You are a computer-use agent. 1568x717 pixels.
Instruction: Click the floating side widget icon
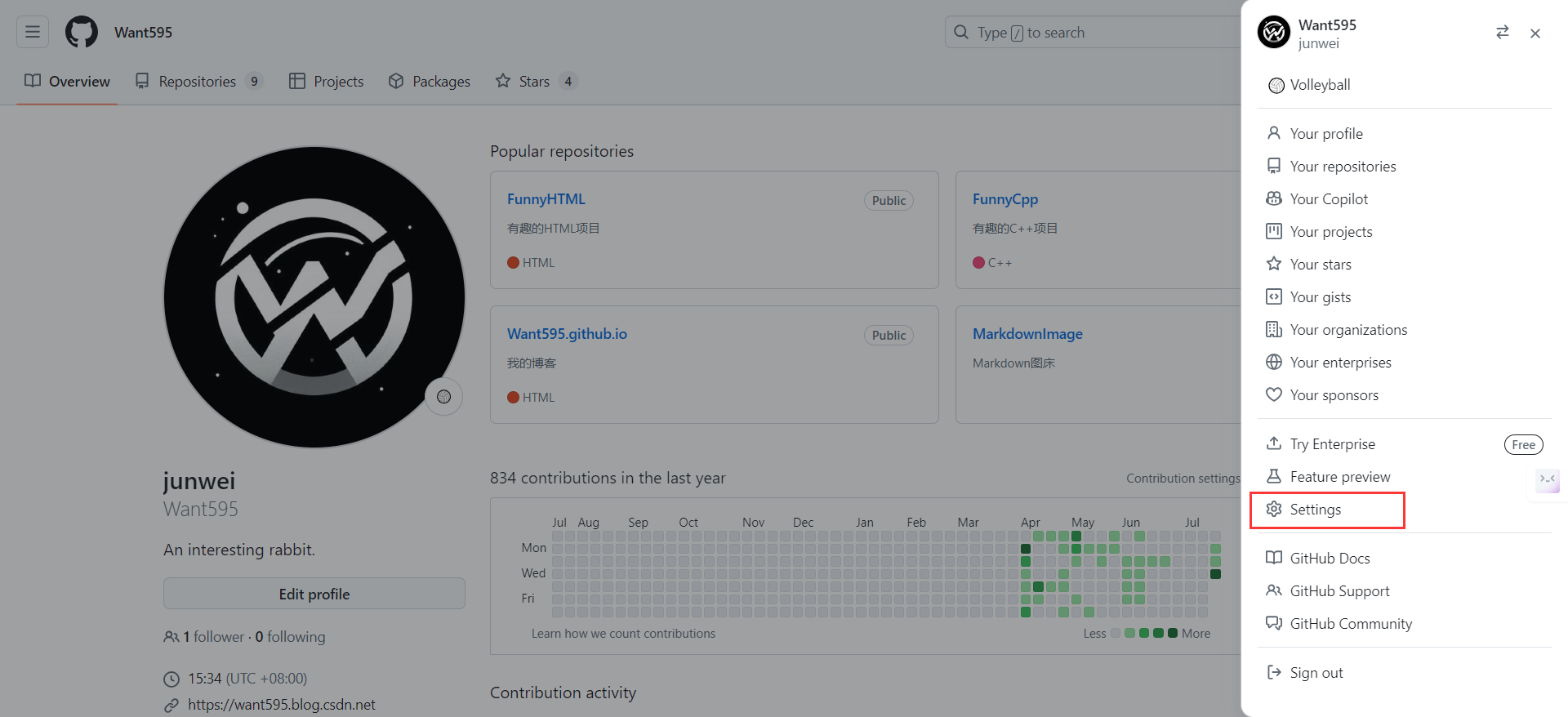tap(1547, 479)
